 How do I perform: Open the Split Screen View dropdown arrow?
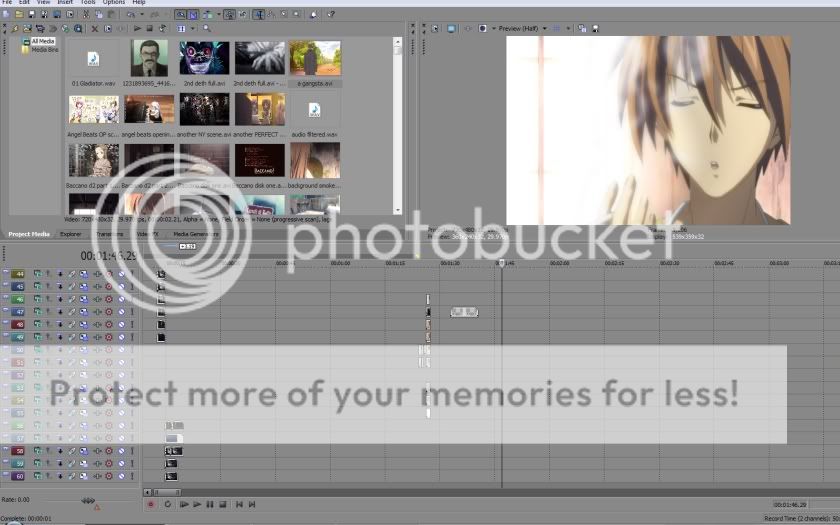(494, 28)
